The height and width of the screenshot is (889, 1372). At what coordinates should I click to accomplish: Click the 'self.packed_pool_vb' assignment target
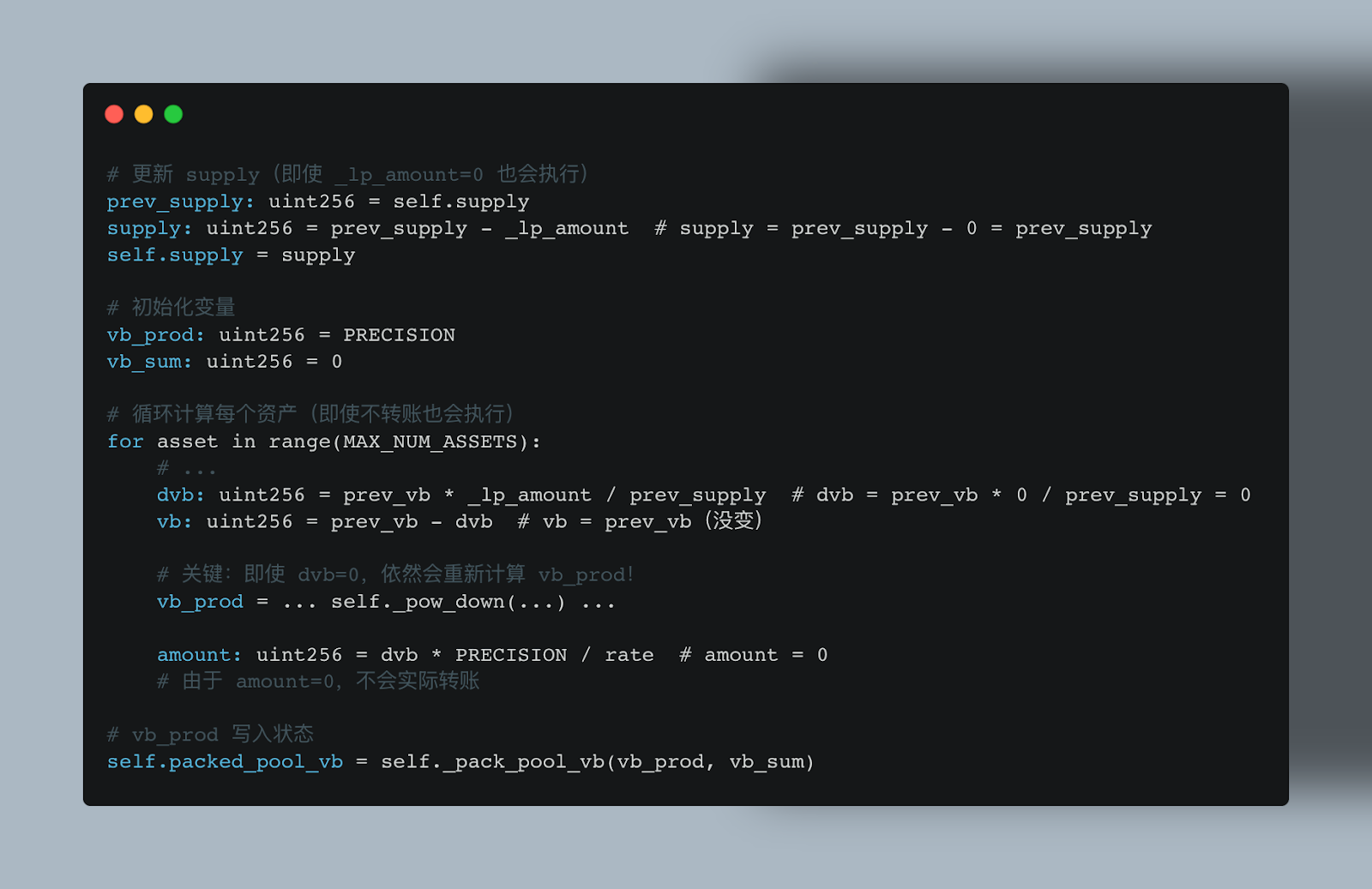click(225, 762)
